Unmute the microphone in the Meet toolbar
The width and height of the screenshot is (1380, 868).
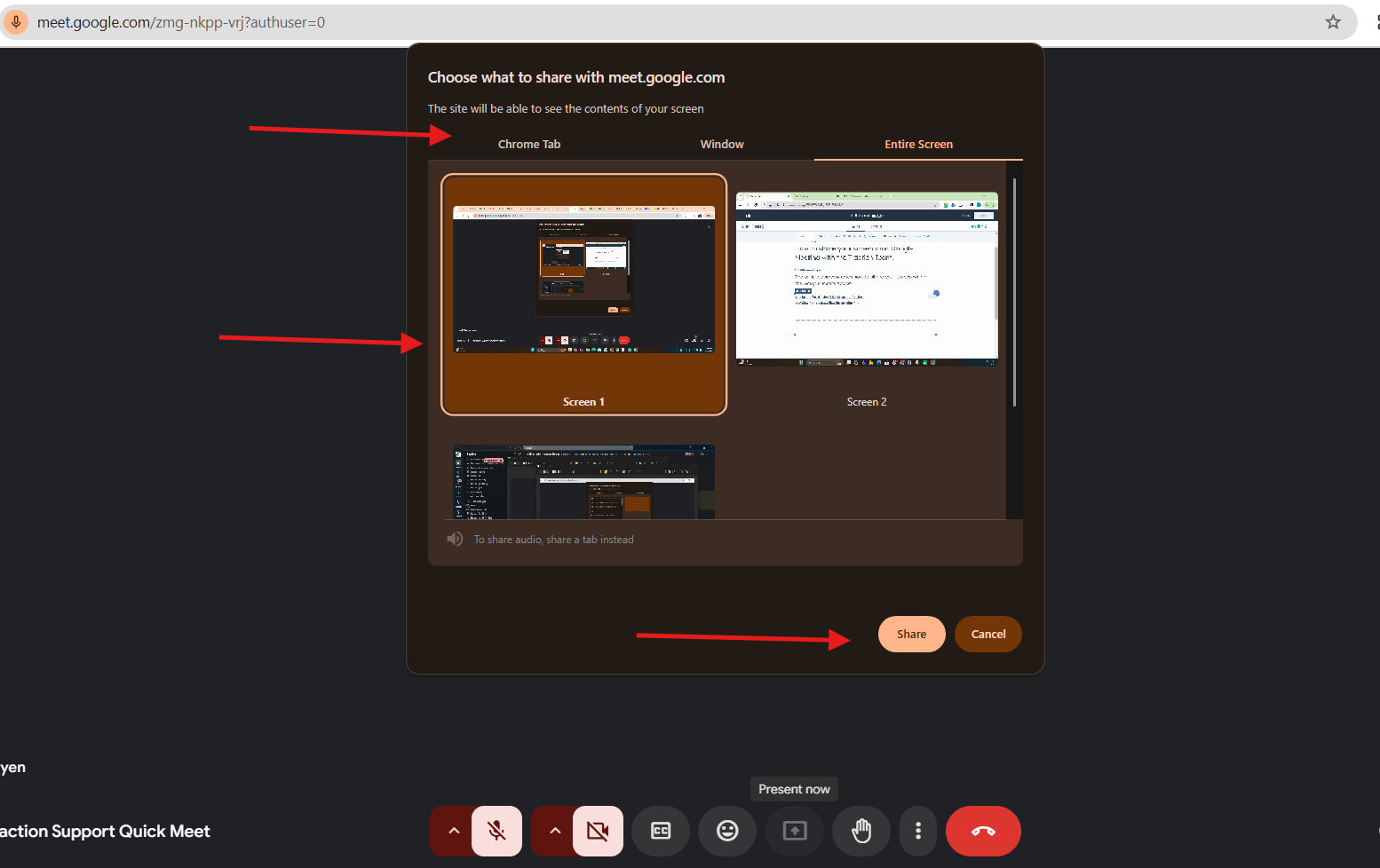pos(496,831)
